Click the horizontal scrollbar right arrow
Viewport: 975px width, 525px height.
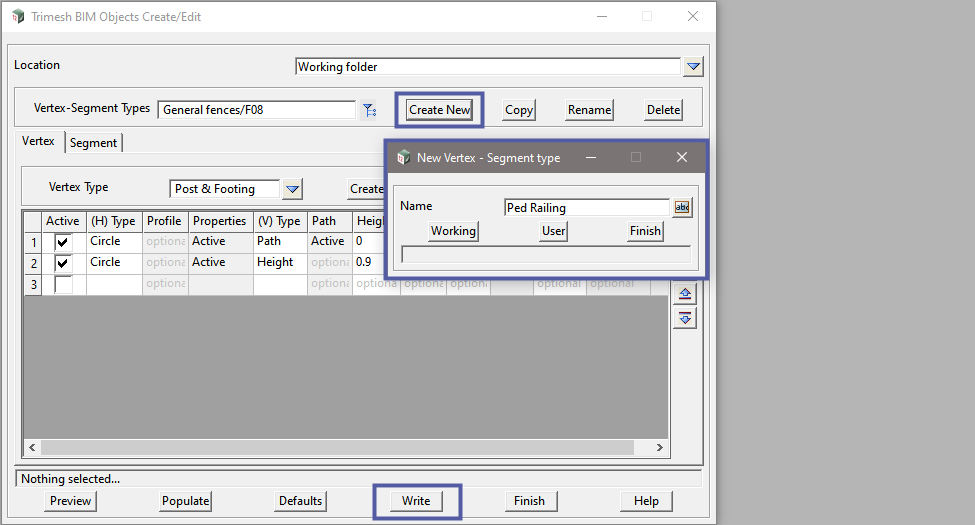pyautogui.click(x=660, y=448)
